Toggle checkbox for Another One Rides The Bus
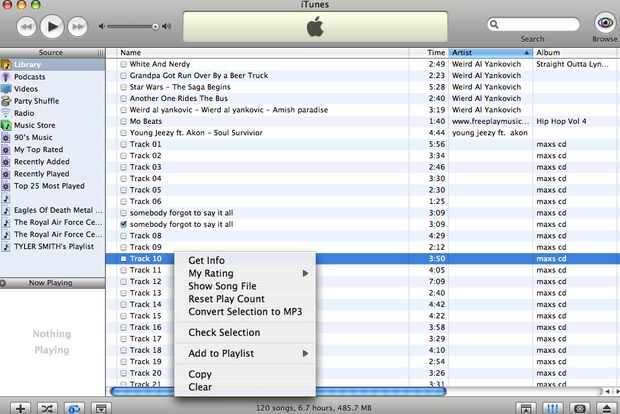The width and height of the screenshot is (620, 414). click(x=123, y=98)
